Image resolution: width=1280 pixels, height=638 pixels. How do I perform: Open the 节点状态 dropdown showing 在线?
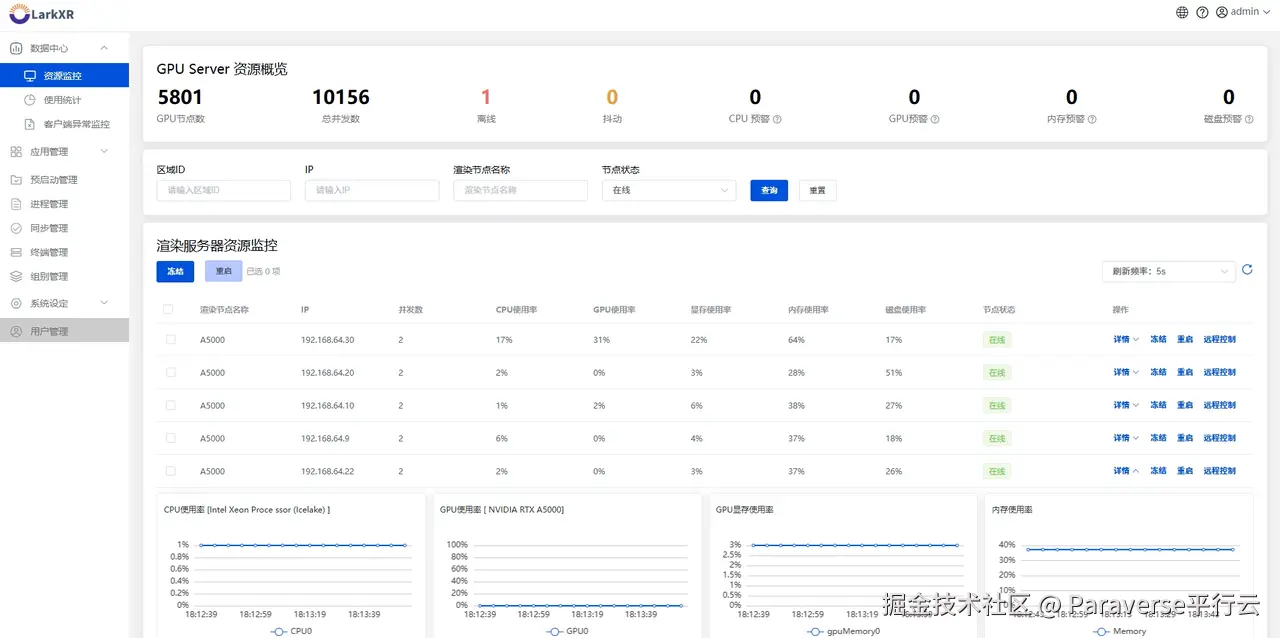coord(669,190)
